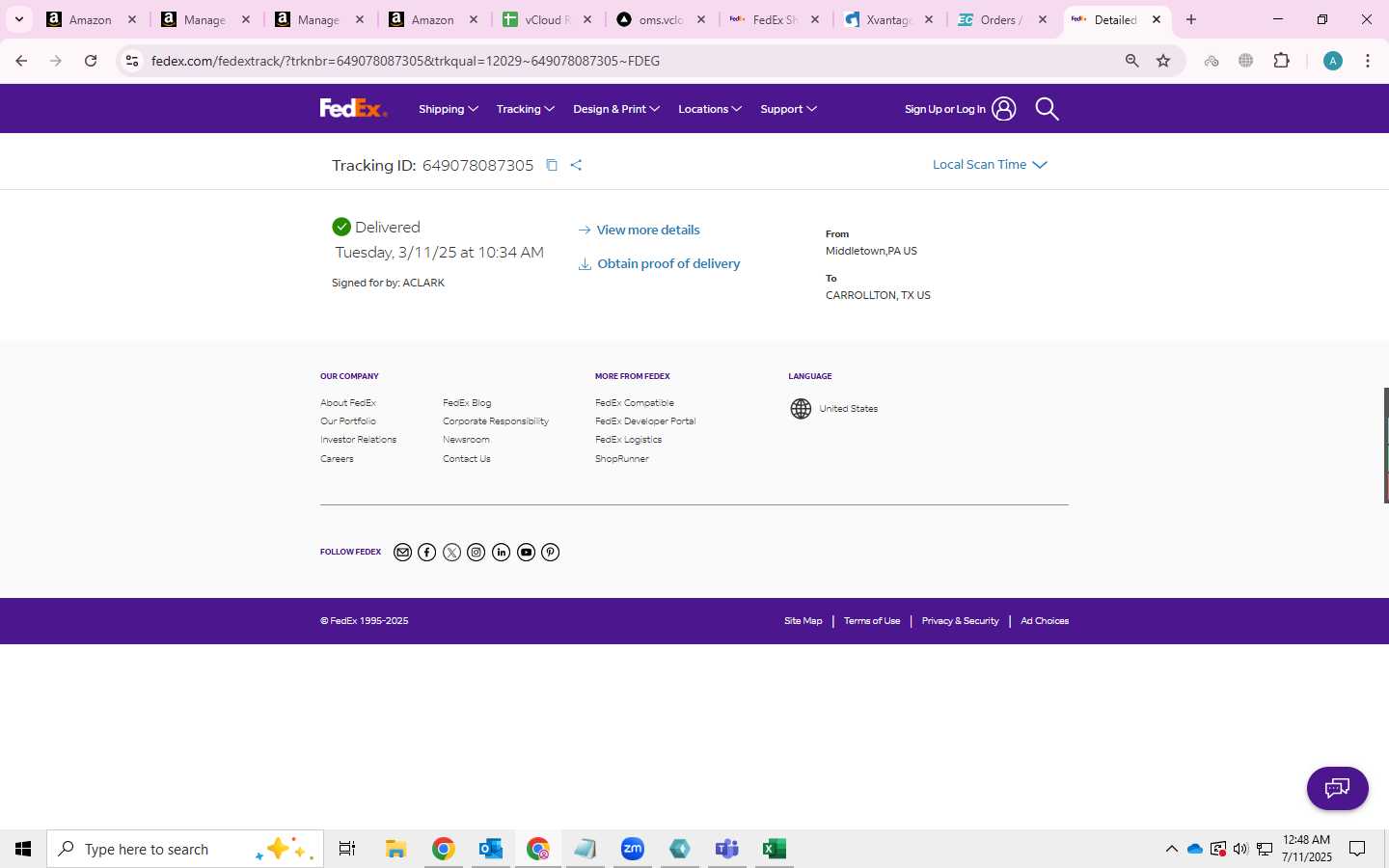Image resolution: width=1389 pixels, height=868 pixels.
Task: Switch to the FedEx Sh tab
Action: [x=776, y=19]
